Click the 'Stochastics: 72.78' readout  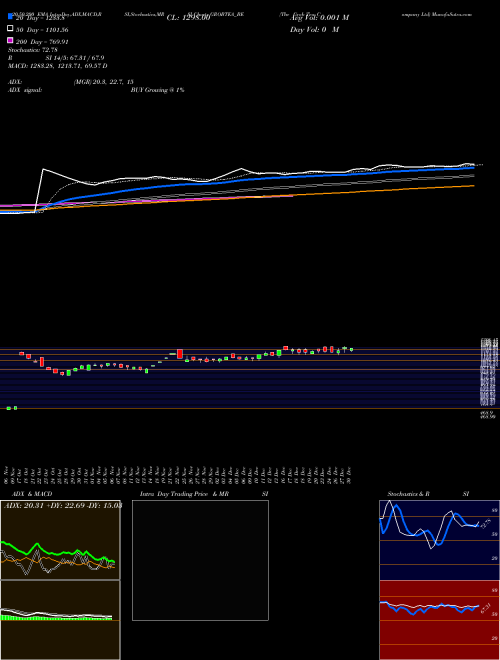(x=32, y=50)
